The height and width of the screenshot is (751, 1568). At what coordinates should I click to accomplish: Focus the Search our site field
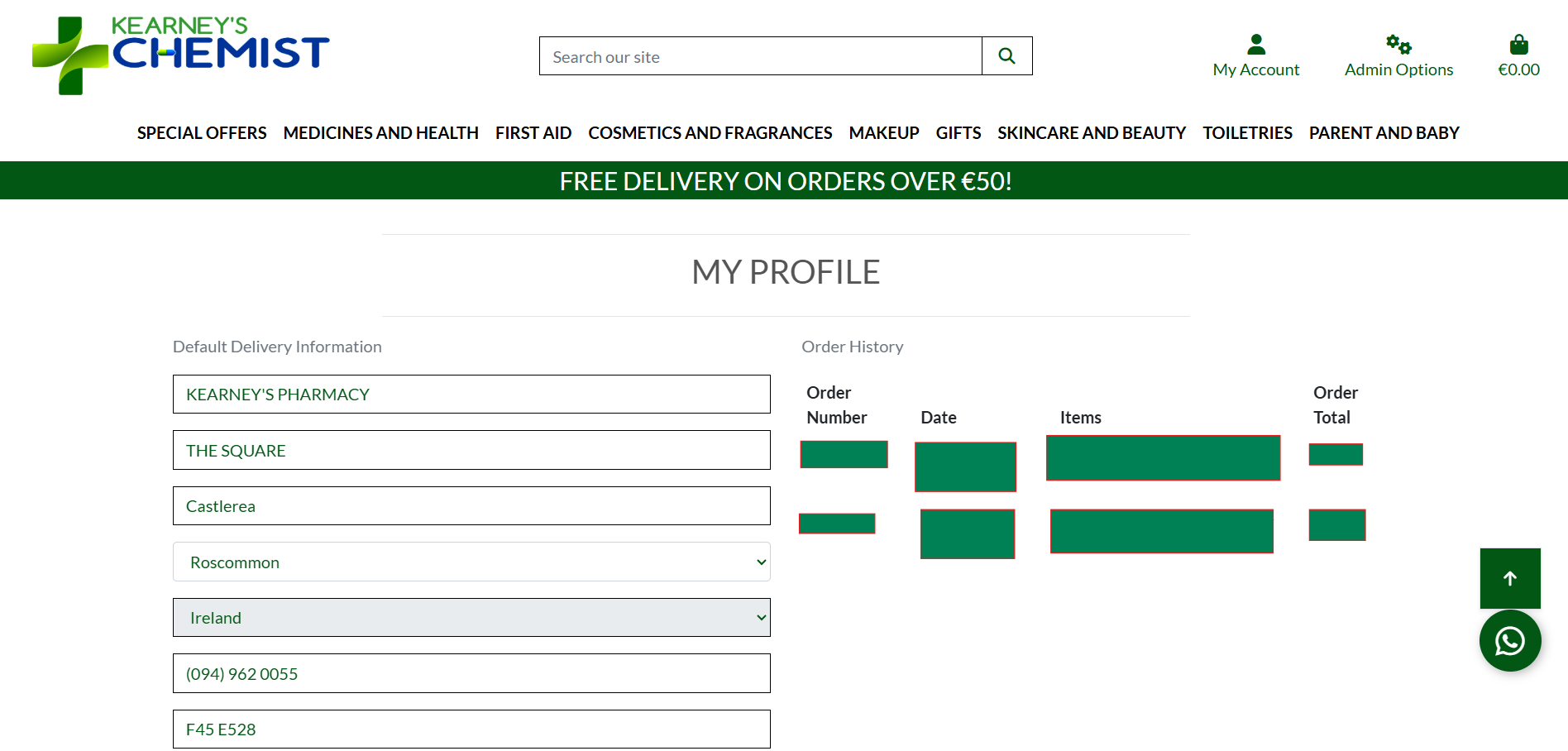[761, 56]
